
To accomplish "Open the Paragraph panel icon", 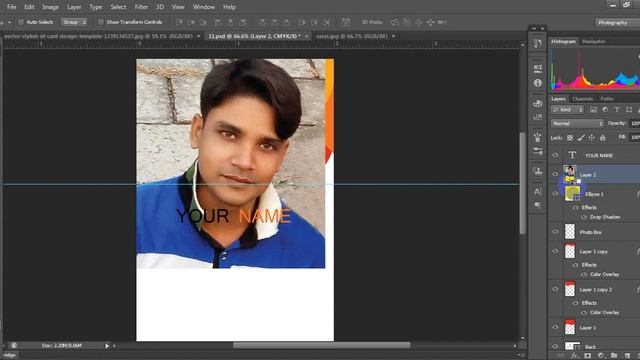I will coord(538,205).
